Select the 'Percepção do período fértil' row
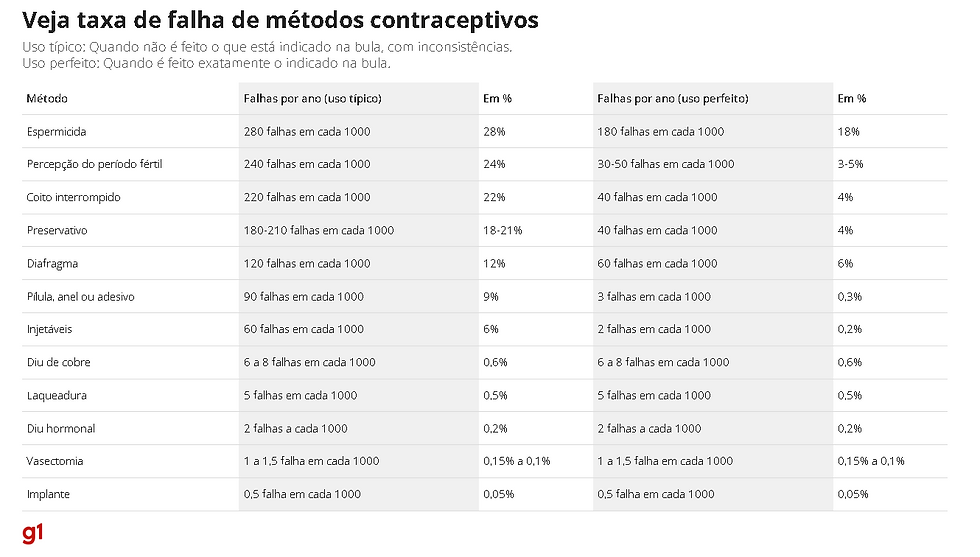This screenshot has width=980, height=557. tap(94, 164)
